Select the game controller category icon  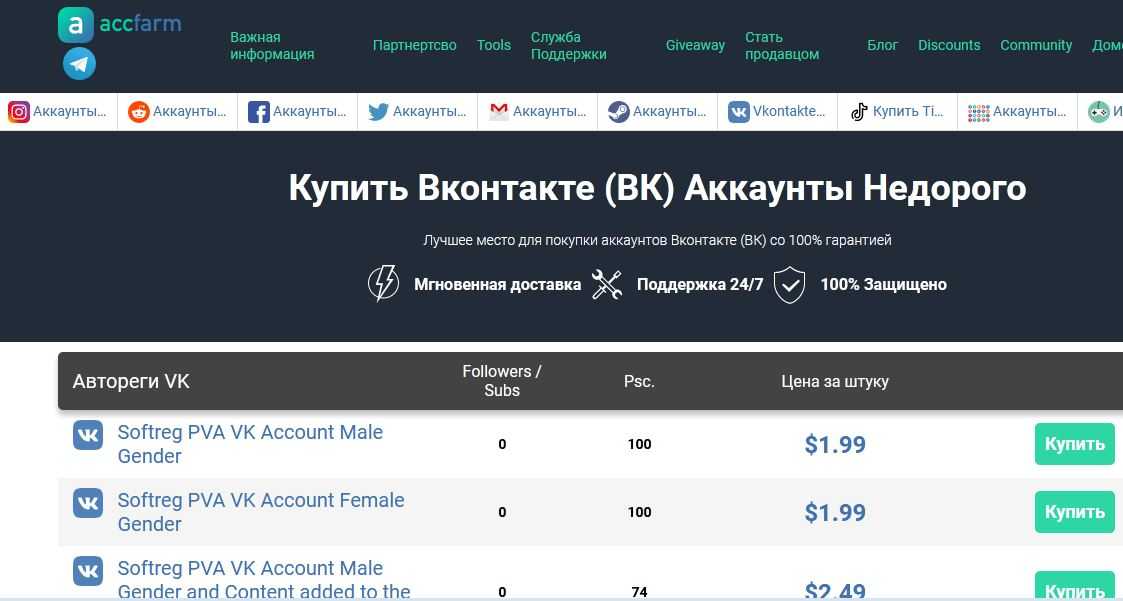pyautogui.click(x=1099, y=112)
